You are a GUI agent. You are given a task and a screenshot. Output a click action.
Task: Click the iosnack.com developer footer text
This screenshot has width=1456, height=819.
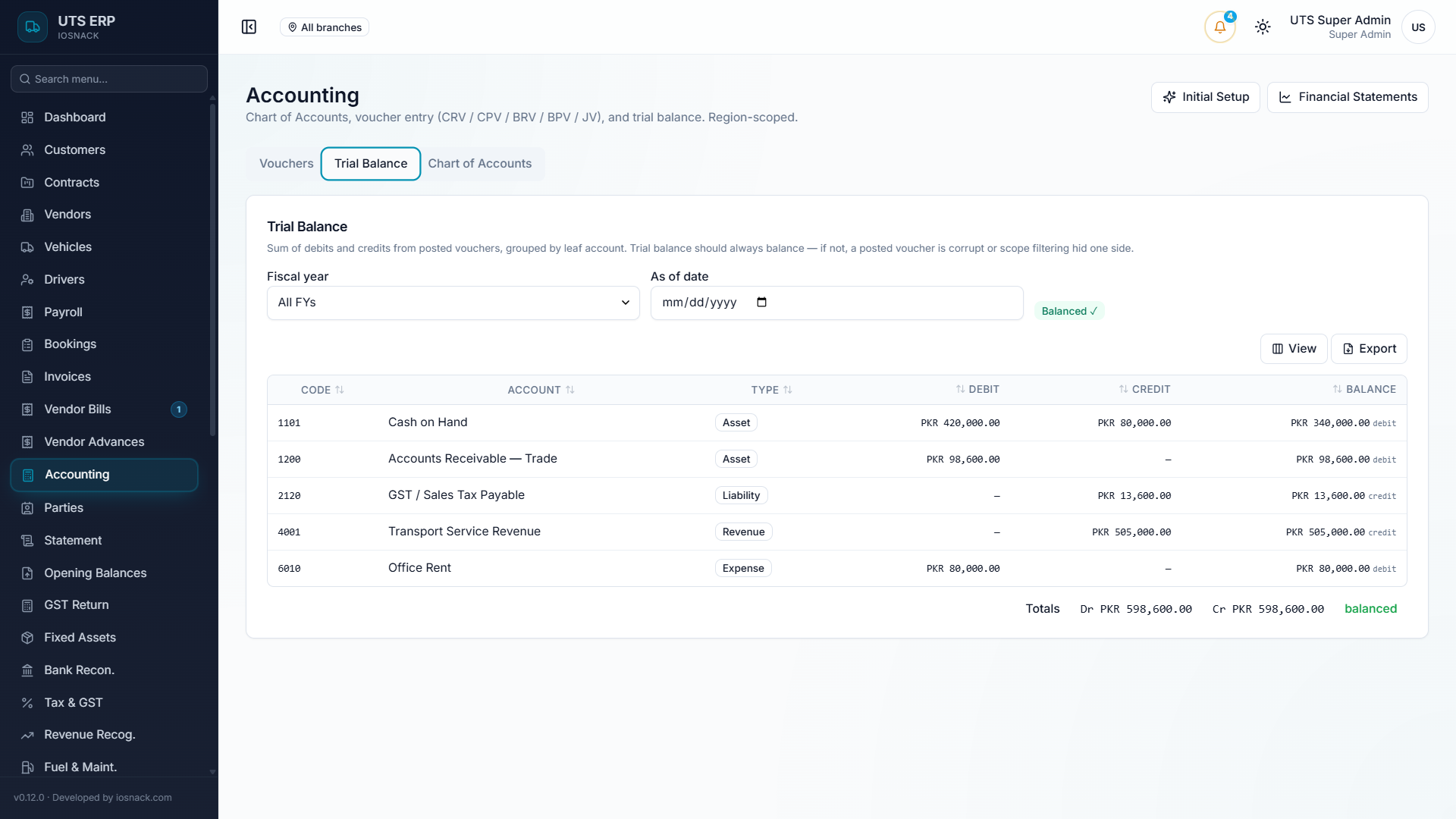[144, 798]
